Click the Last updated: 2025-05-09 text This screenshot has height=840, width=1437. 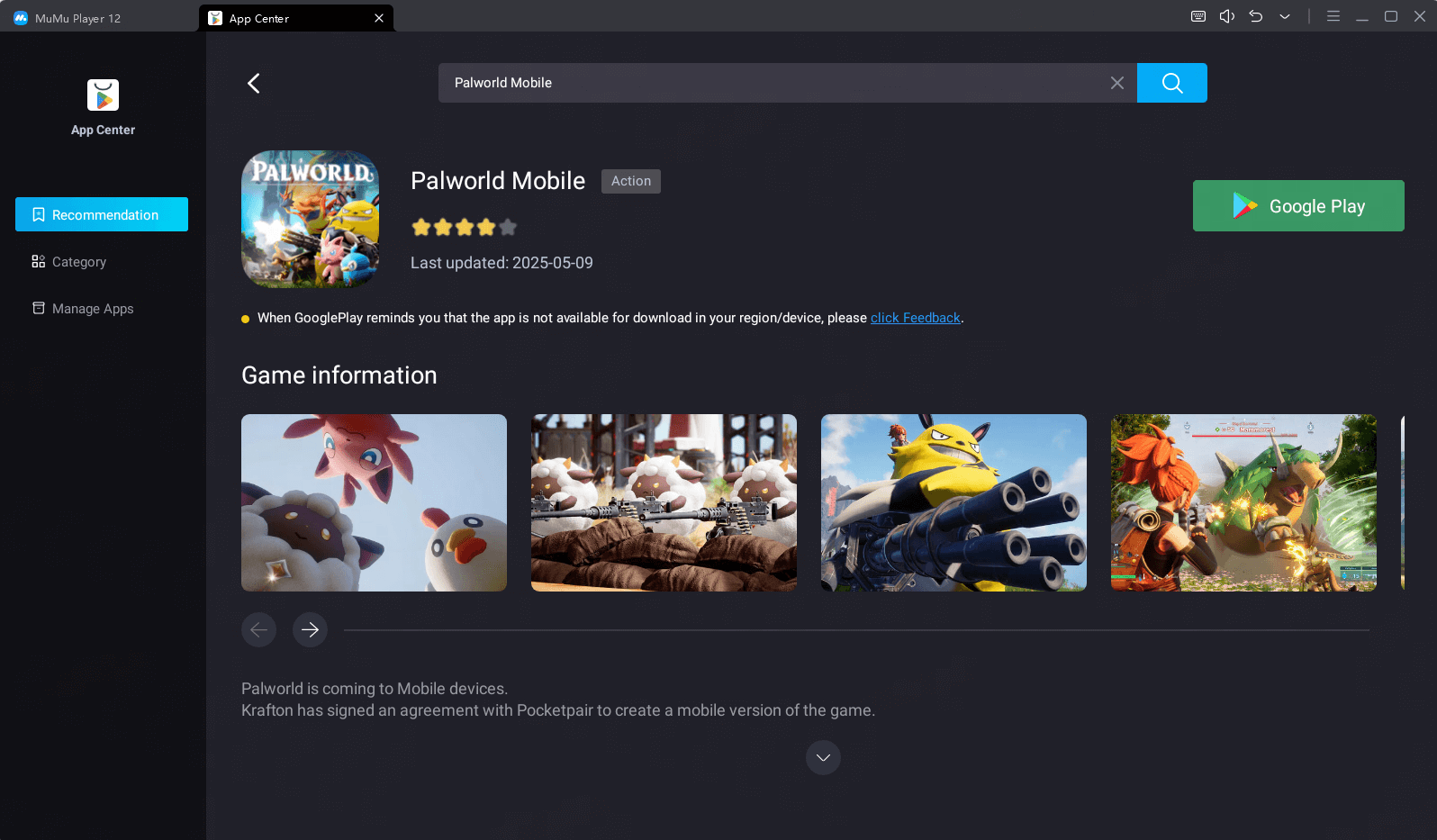502,263
